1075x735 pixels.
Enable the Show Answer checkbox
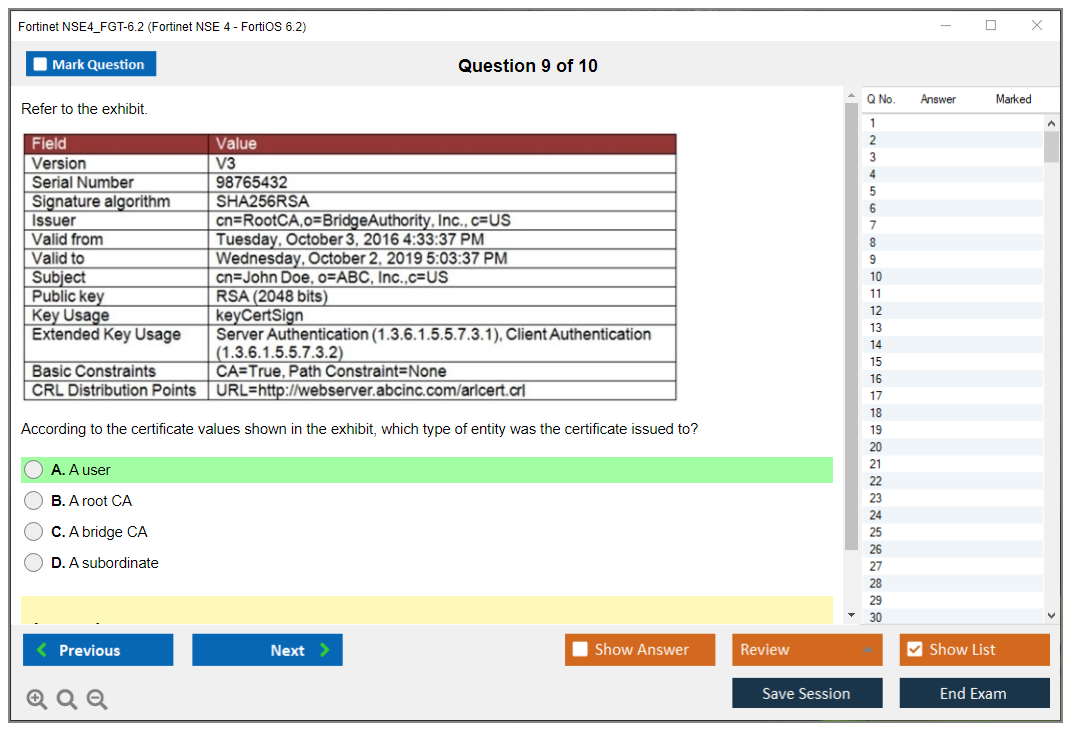point(581,650)
